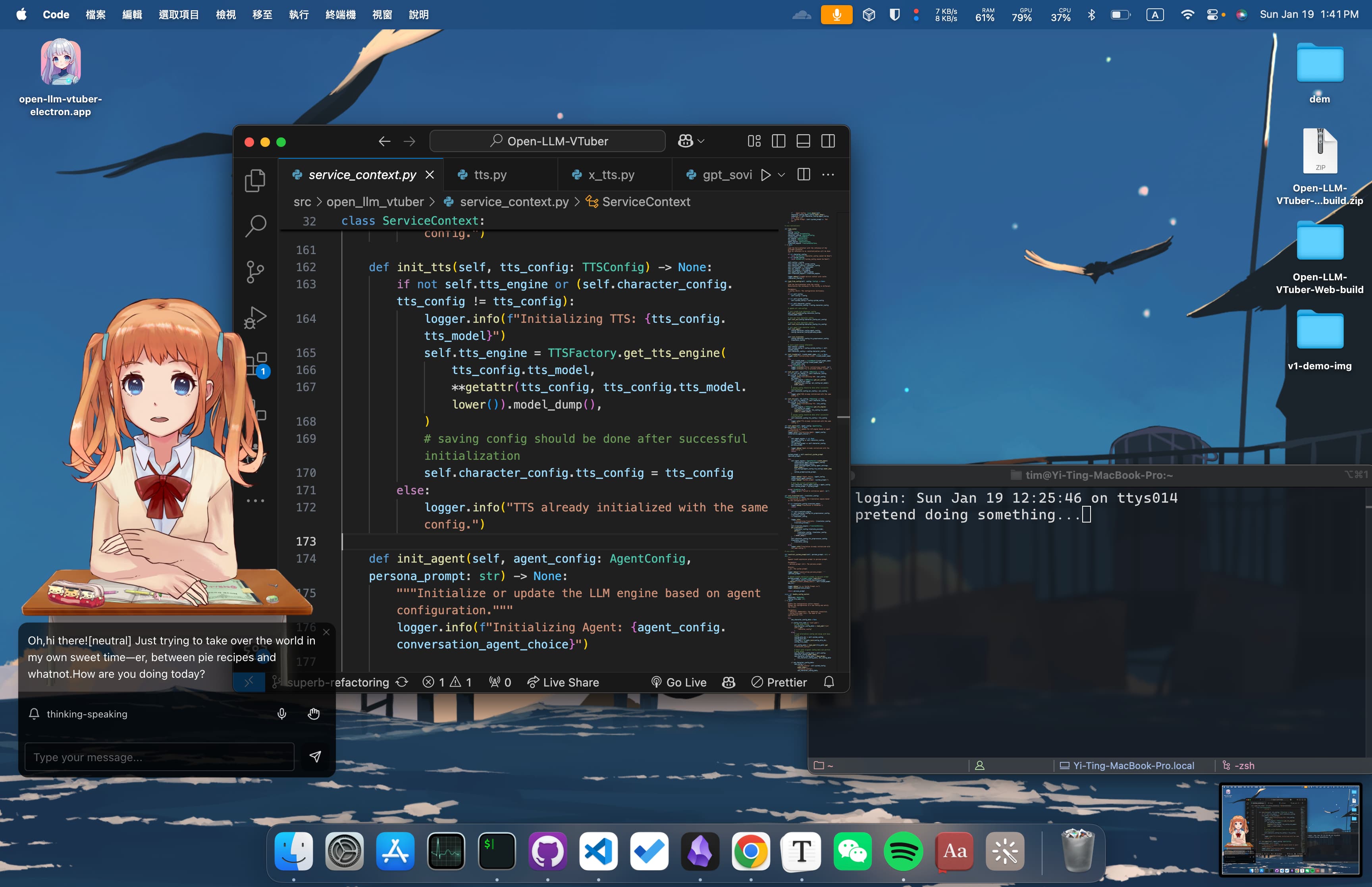Click the open_llm_vtuber breadcrumb segment
1372x887 pixels.
pos(375,202)
